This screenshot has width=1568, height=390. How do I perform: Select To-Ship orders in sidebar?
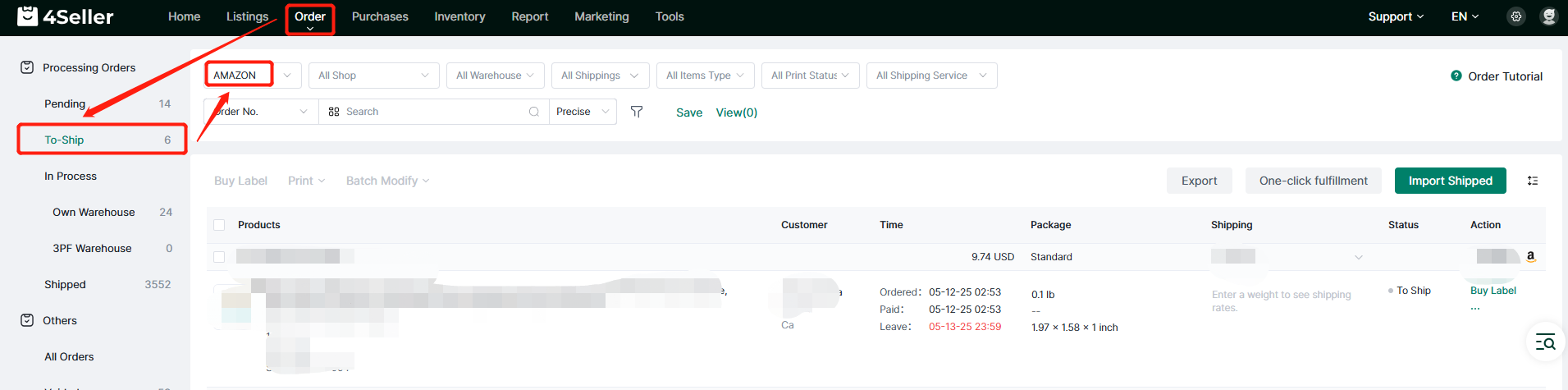click(x=102, y=140)
